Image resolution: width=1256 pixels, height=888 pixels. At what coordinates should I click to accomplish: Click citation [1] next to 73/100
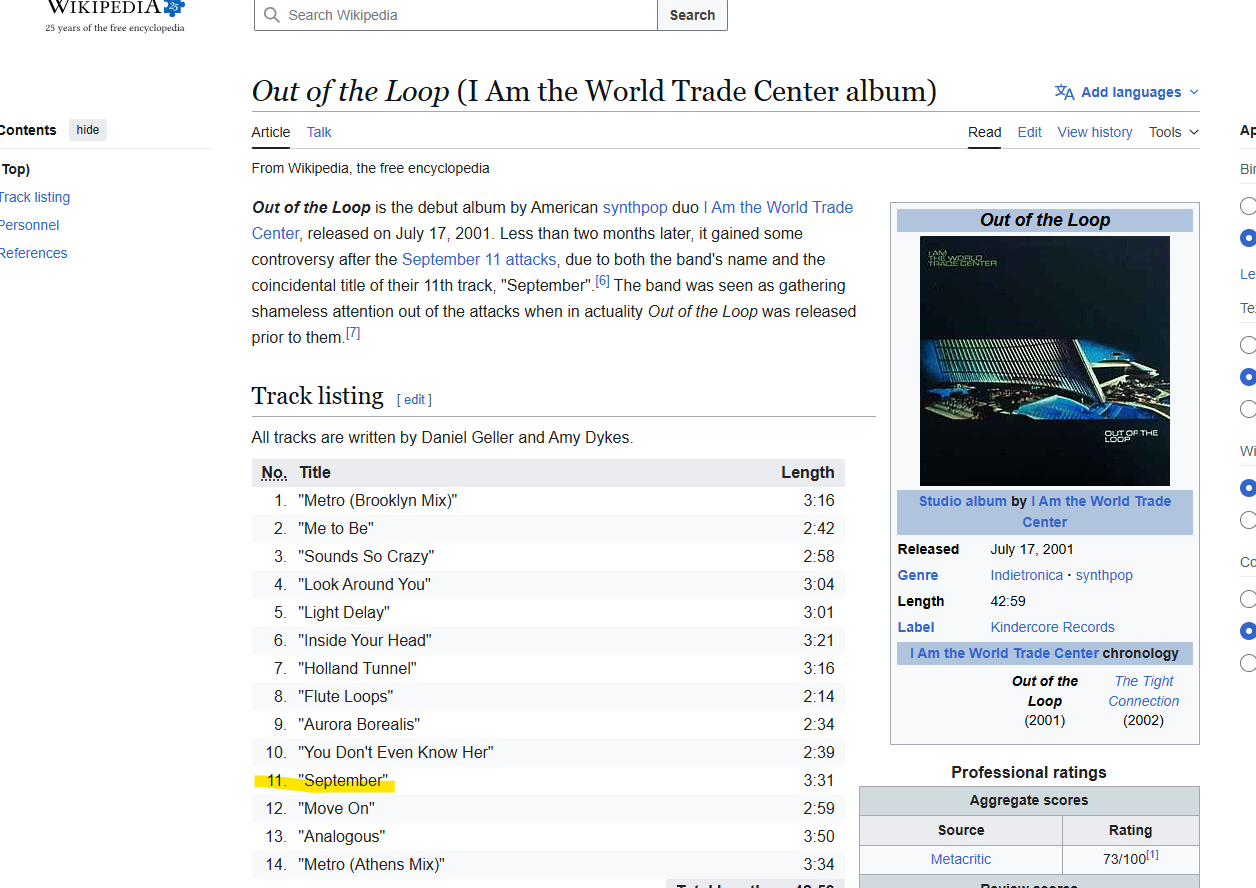click(x=1152, y=855)
